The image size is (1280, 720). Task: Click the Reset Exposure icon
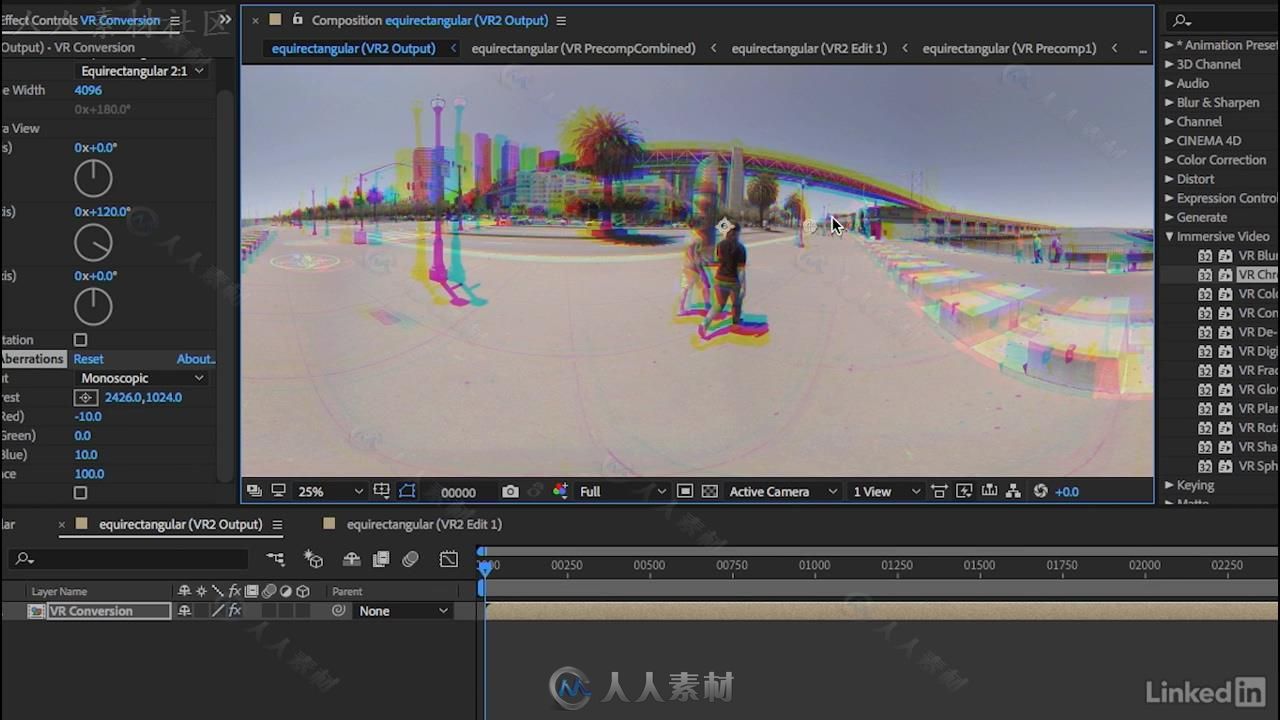(1041, 491)
